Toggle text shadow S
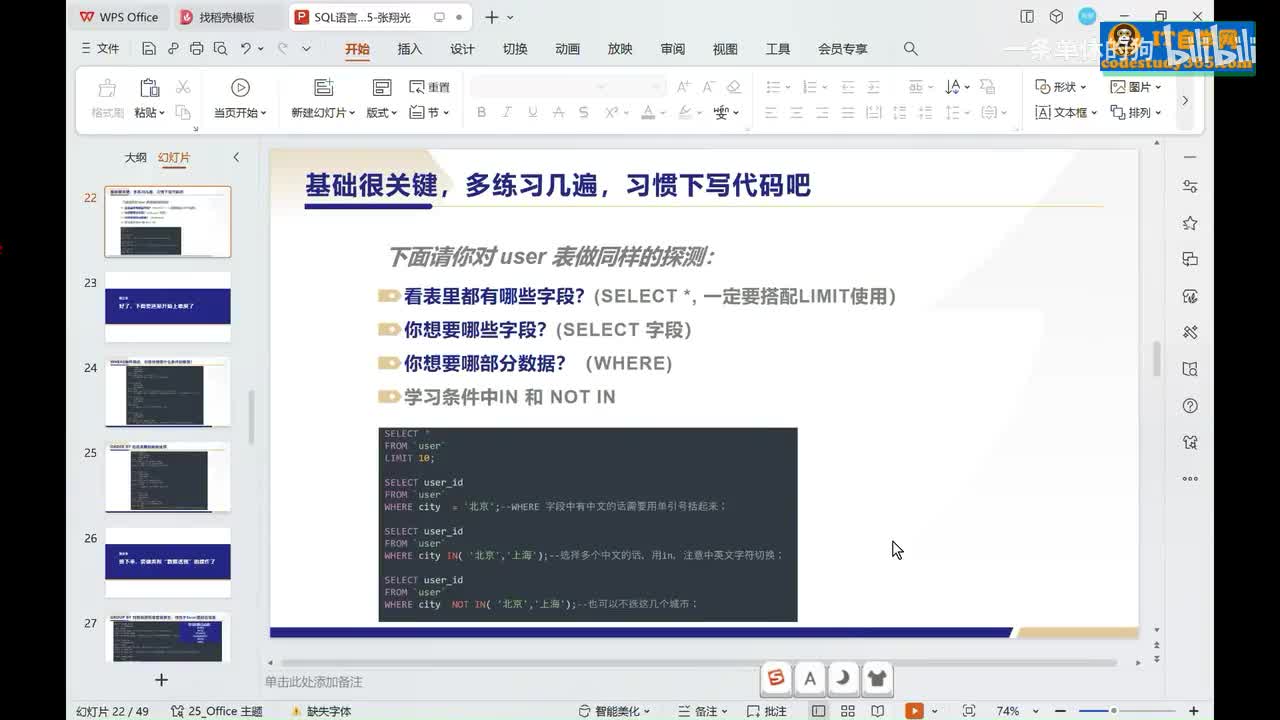 [584, 113]
